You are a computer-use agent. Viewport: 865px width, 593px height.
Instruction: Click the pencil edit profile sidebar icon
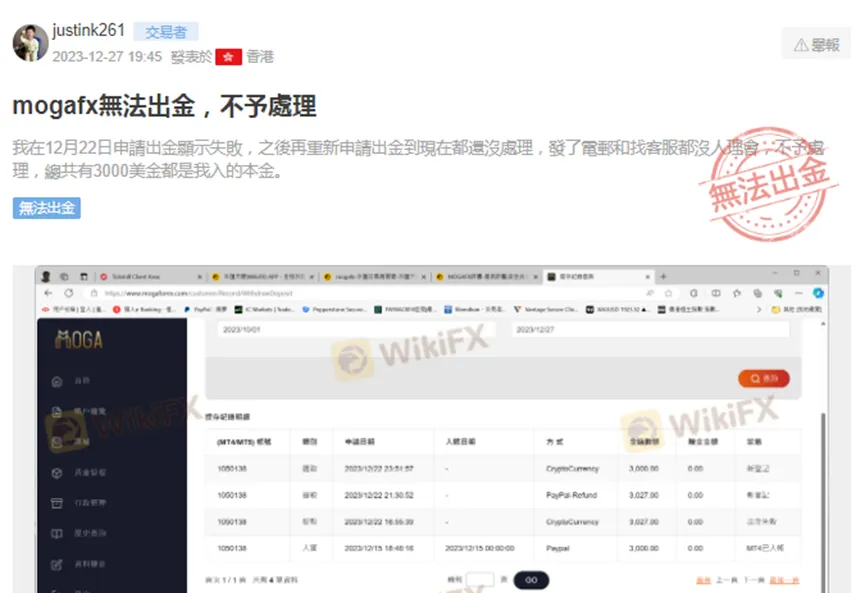point(57,564)
